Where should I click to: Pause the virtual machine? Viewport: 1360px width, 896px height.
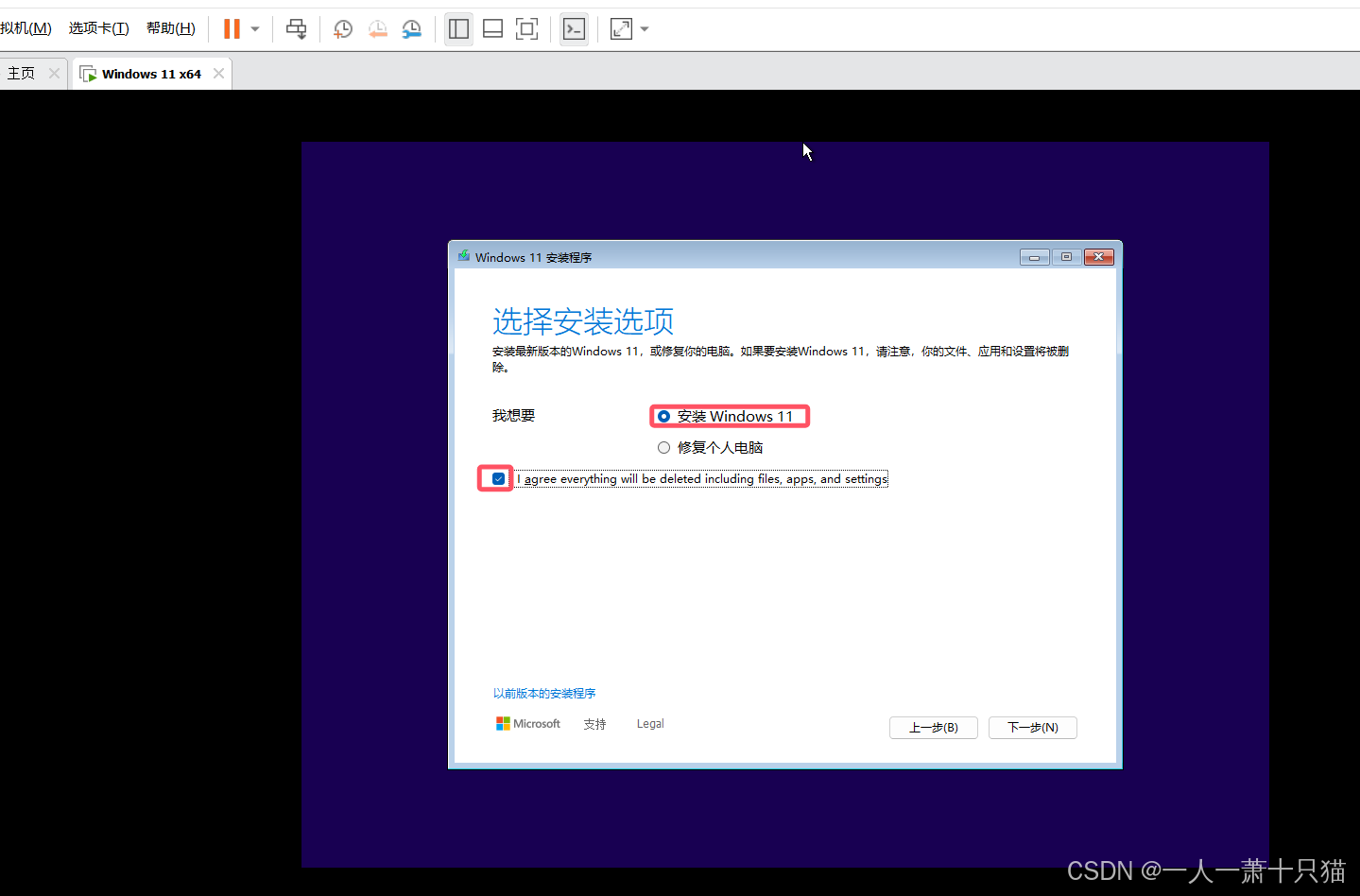(232, 28)
